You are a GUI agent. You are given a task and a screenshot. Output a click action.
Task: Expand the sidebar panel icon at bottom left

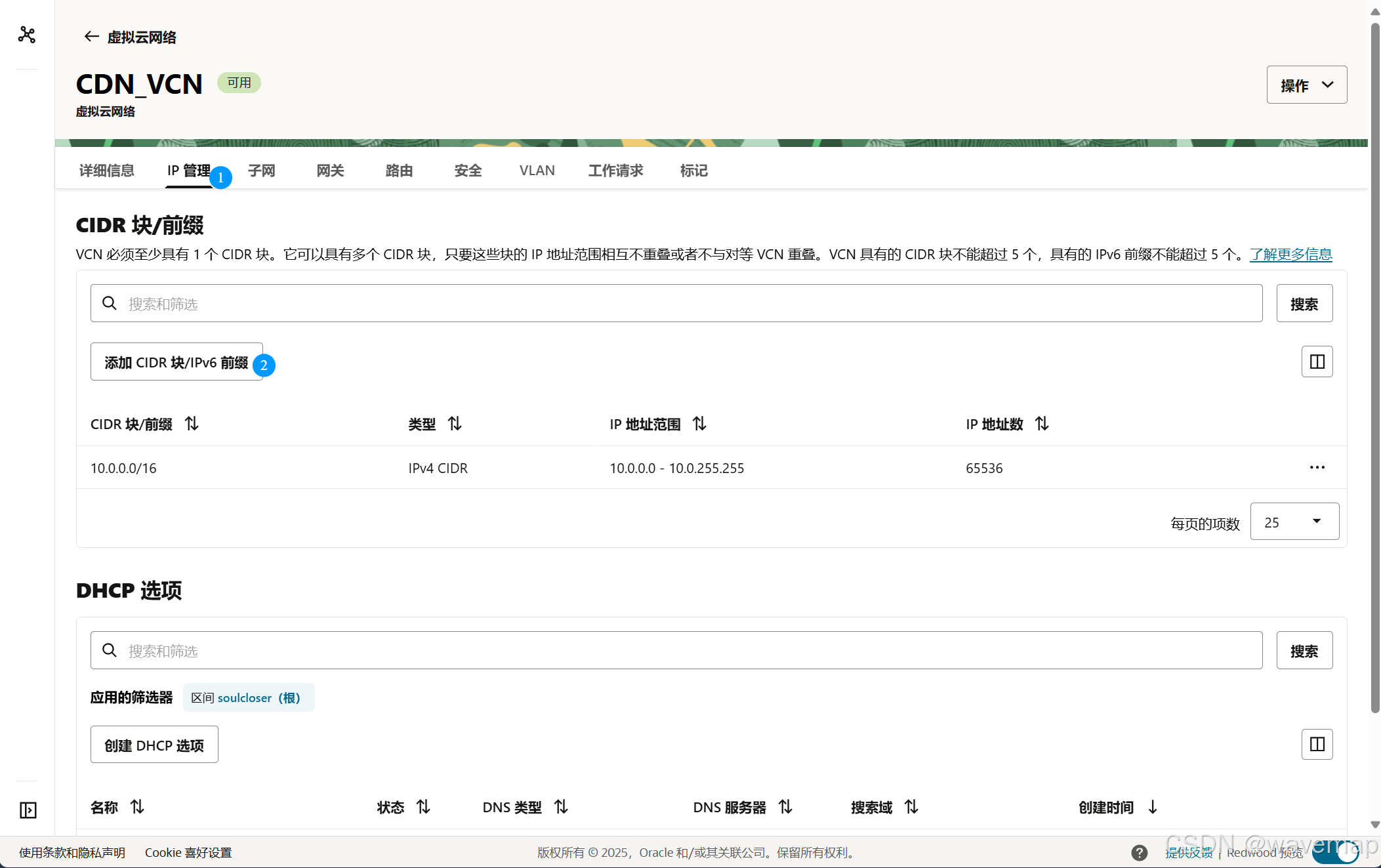pyautogui.click(x=28, y=810)
